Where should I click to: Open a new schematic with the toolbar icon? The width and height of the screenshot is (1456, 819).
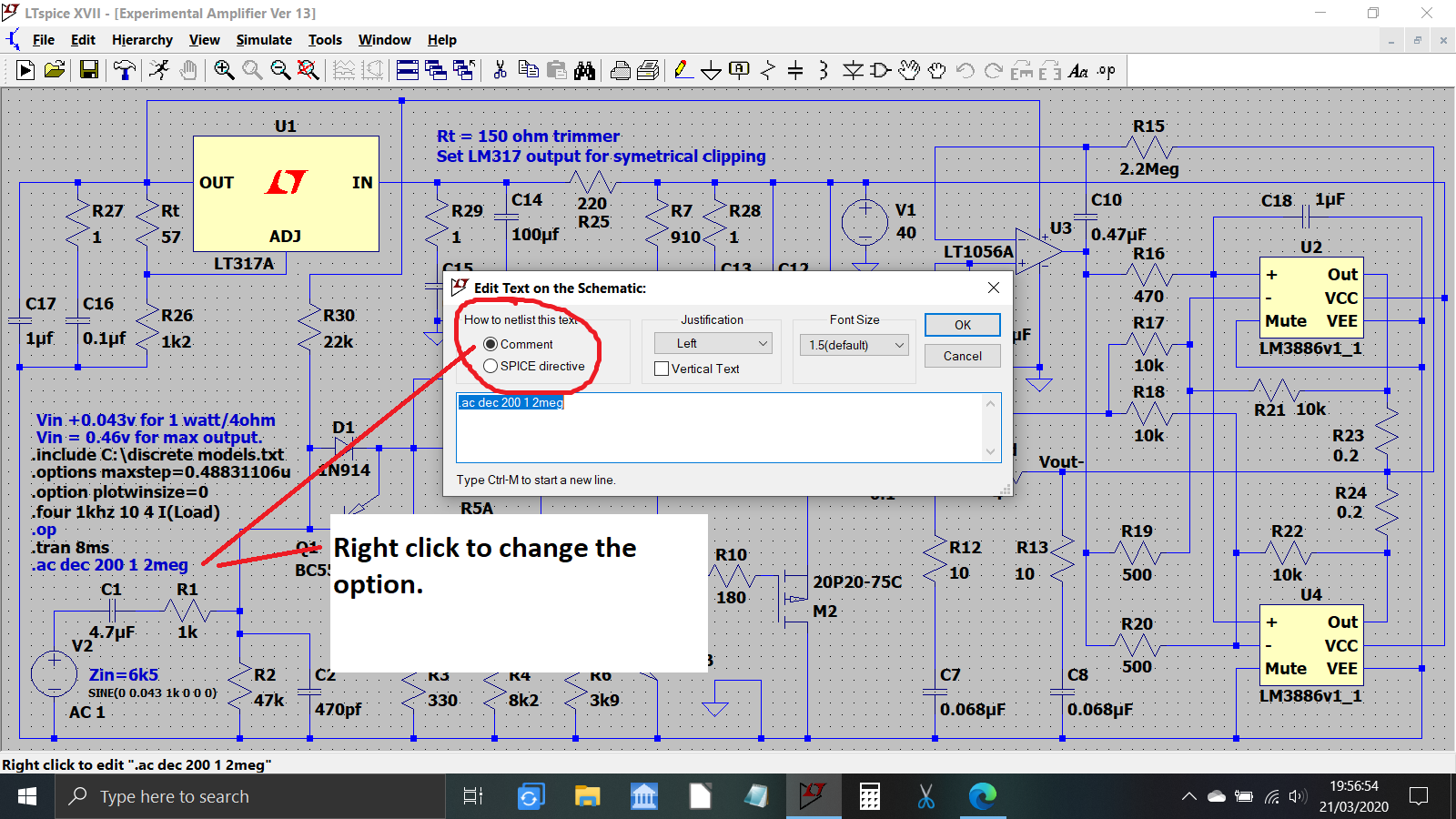coord(25,70)
